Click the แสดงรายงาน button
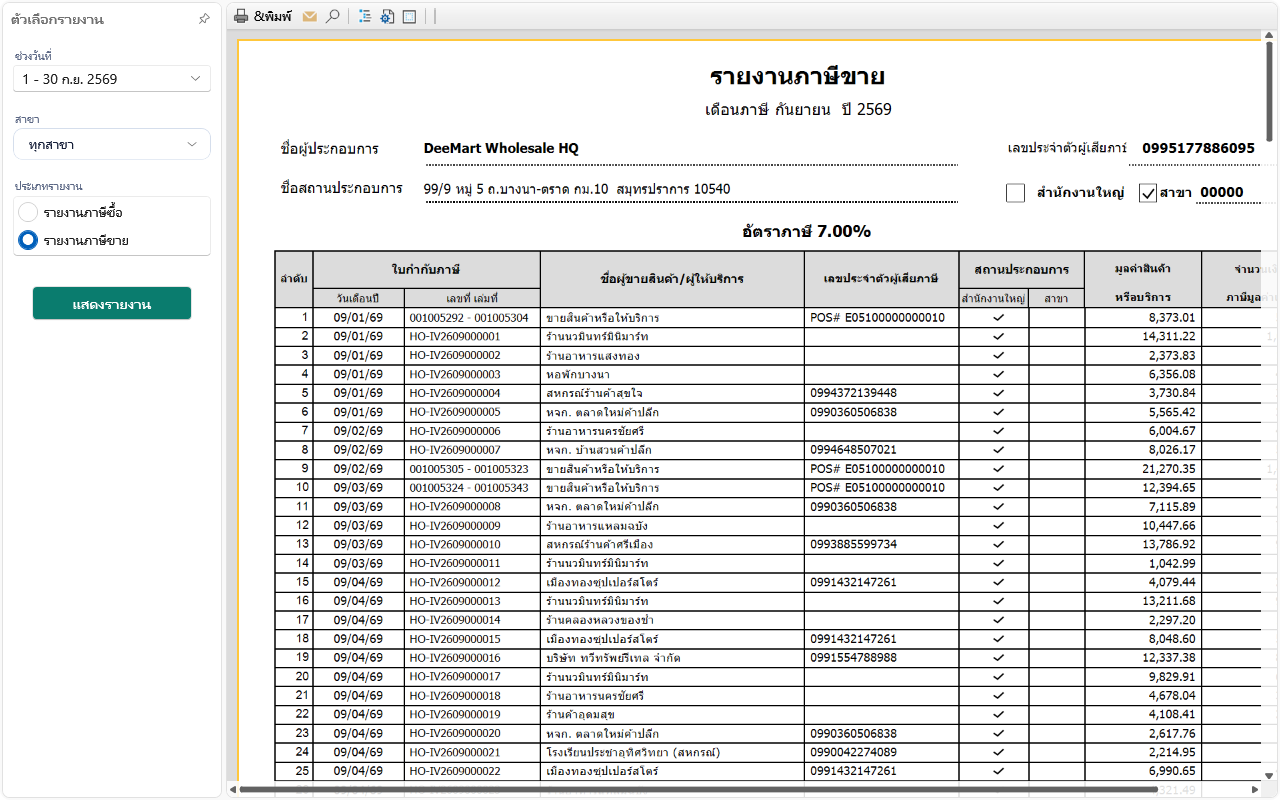 click(112, 303)
